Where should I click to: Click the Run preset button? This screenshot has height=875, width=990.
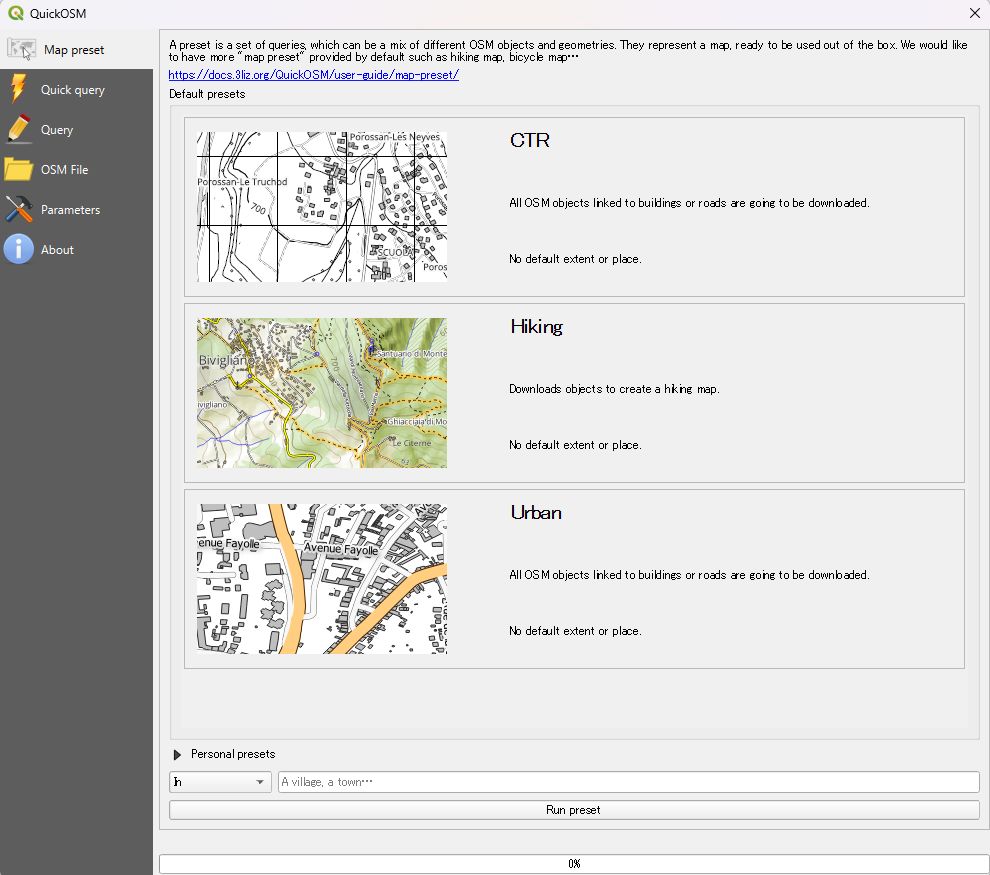click(x=574, y=810)
